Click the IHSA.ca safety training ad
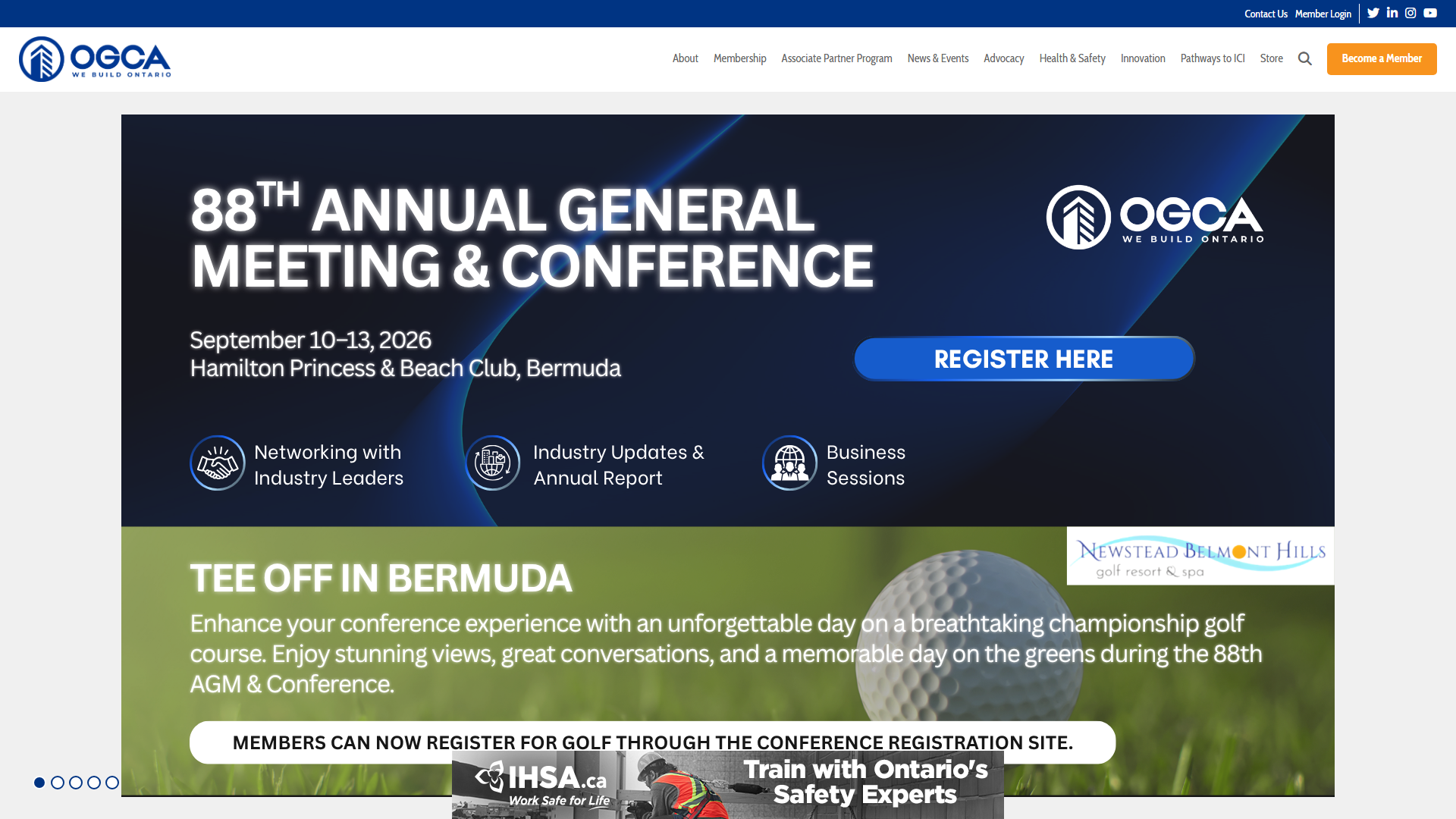The height and width of the screenshot is (819, 1456). (728, 785)
